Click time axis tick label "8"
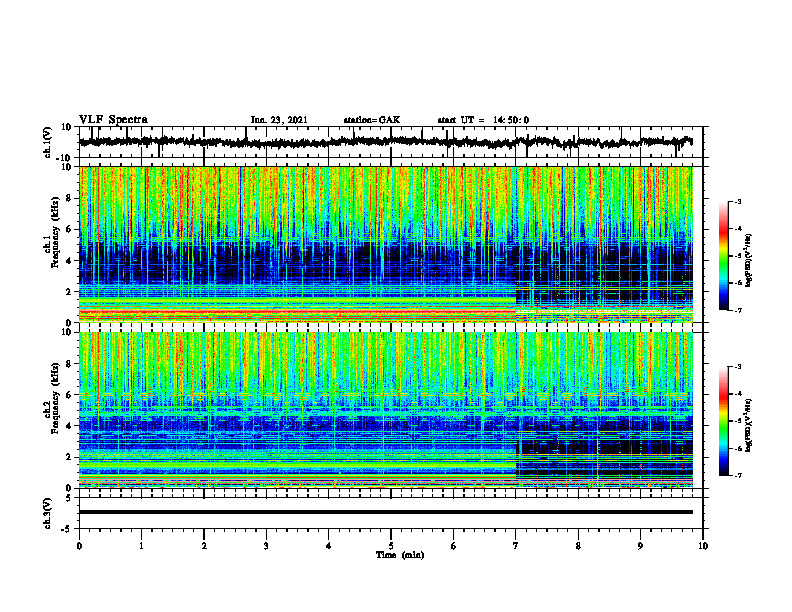 (578, 546)
